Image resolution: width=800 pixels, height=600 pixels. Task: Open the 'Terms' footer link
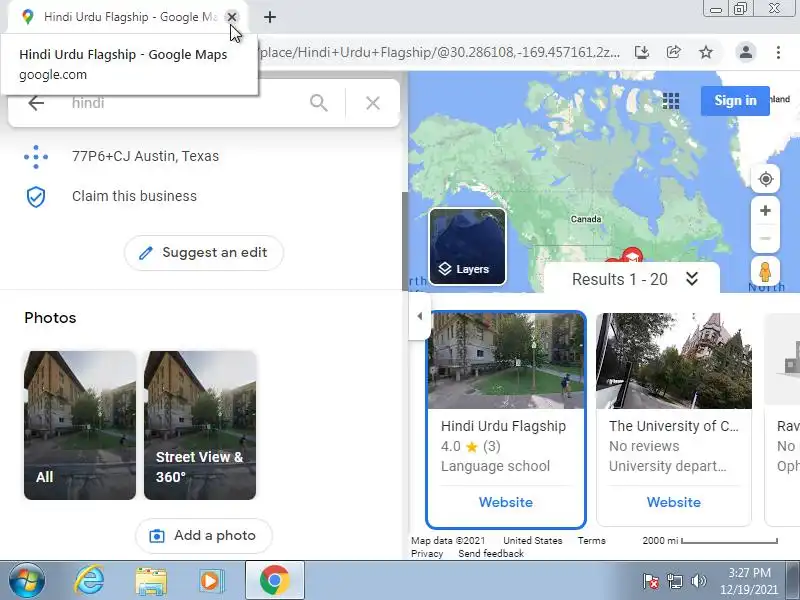tap(591, 540)
